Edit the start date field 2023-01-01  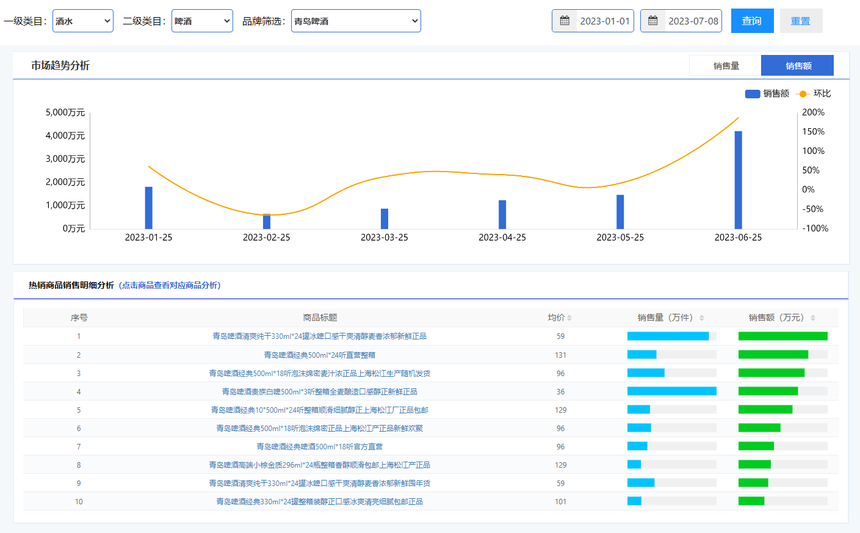pyautogui.click(x=605, y=21)
